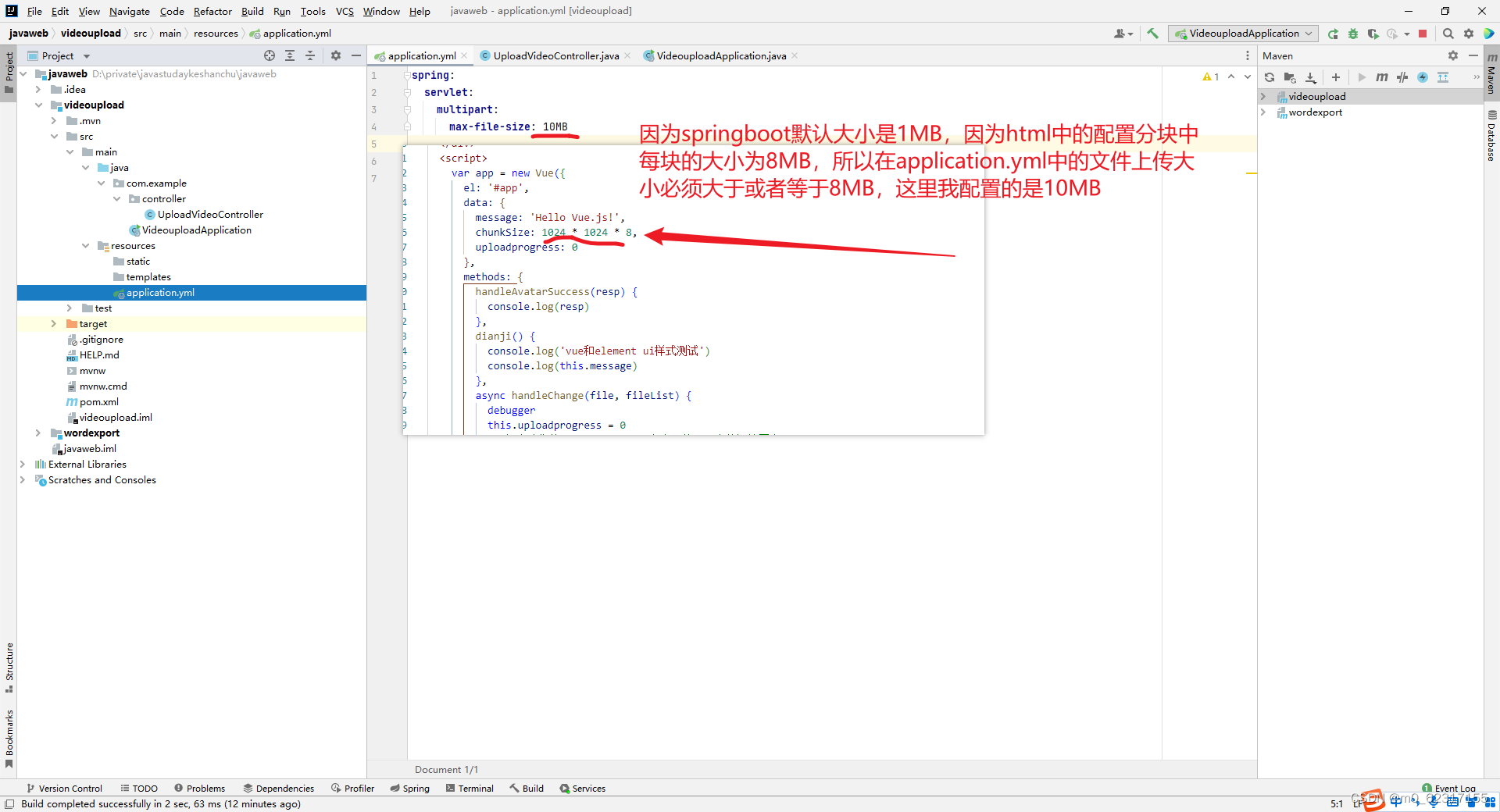Show Maven dependencies diagram icon
Image resolution: width=1500 pixels, height=812 pixels.
[1443, 77]
